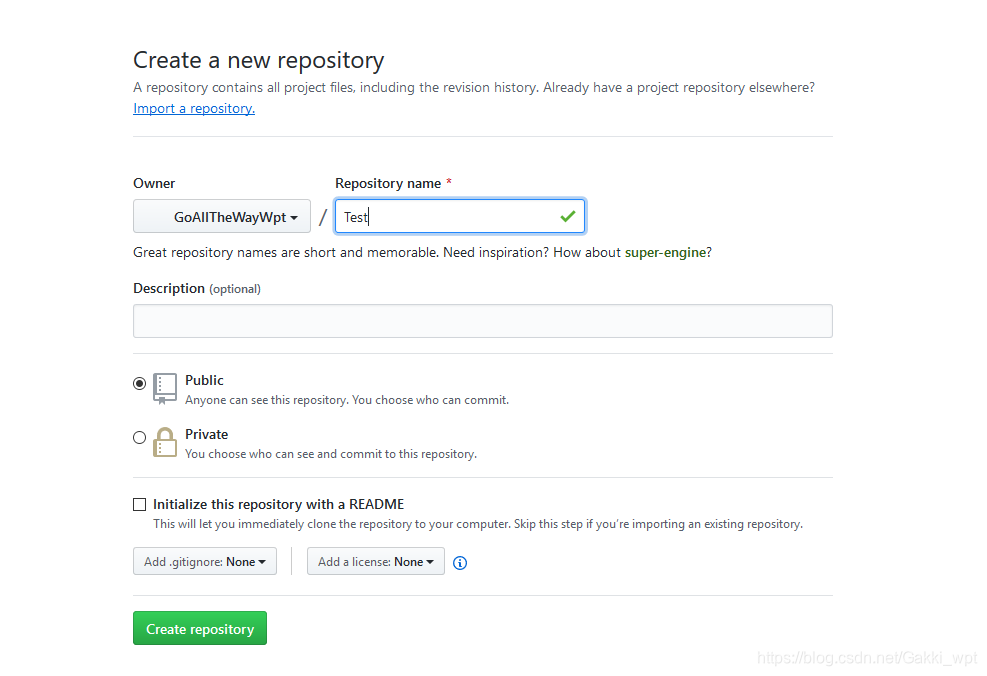Open the Add a license dropdown
This screenshot has height=676, width=987.
[376, 561]
